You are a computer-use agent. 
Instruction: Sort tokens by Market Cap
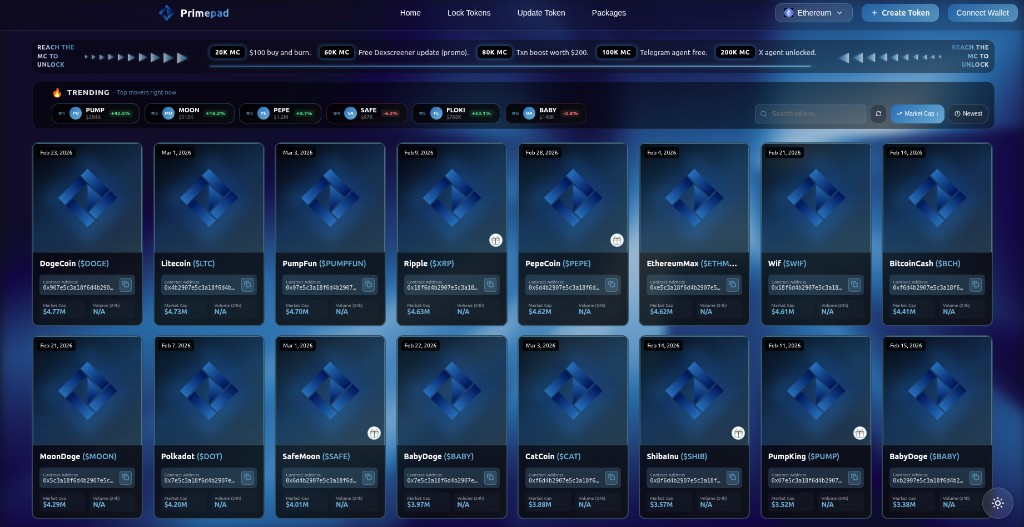[x=918, y=114]
